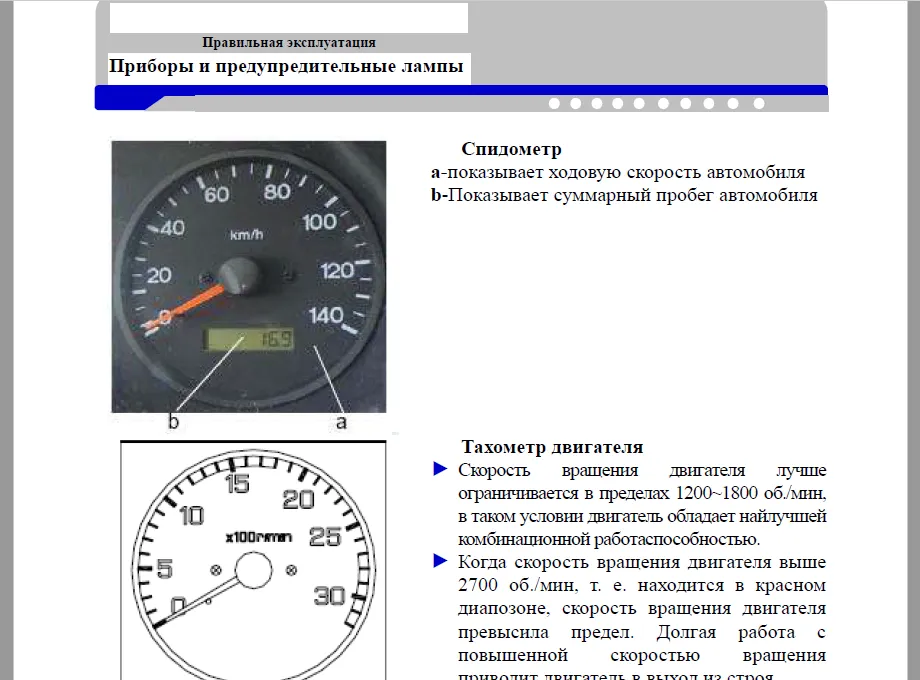920x680 pixels.
Task: Click the 'km/h' label on speedometer
Action: 245,235
